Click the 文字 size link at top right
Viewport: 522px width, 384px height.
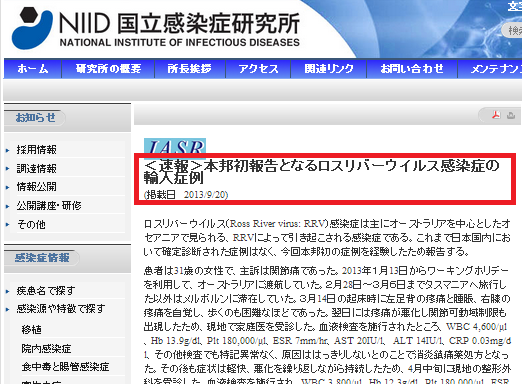click(515, 6)
